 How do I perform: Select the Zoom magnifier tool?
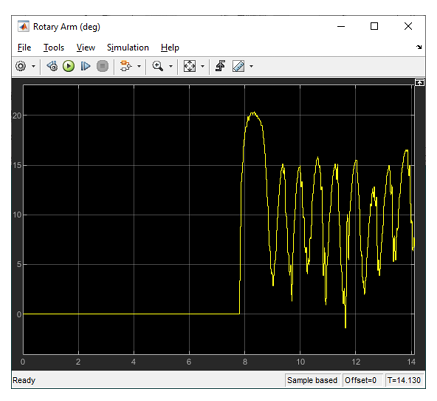pyautogui.click(x=158, y=66)
